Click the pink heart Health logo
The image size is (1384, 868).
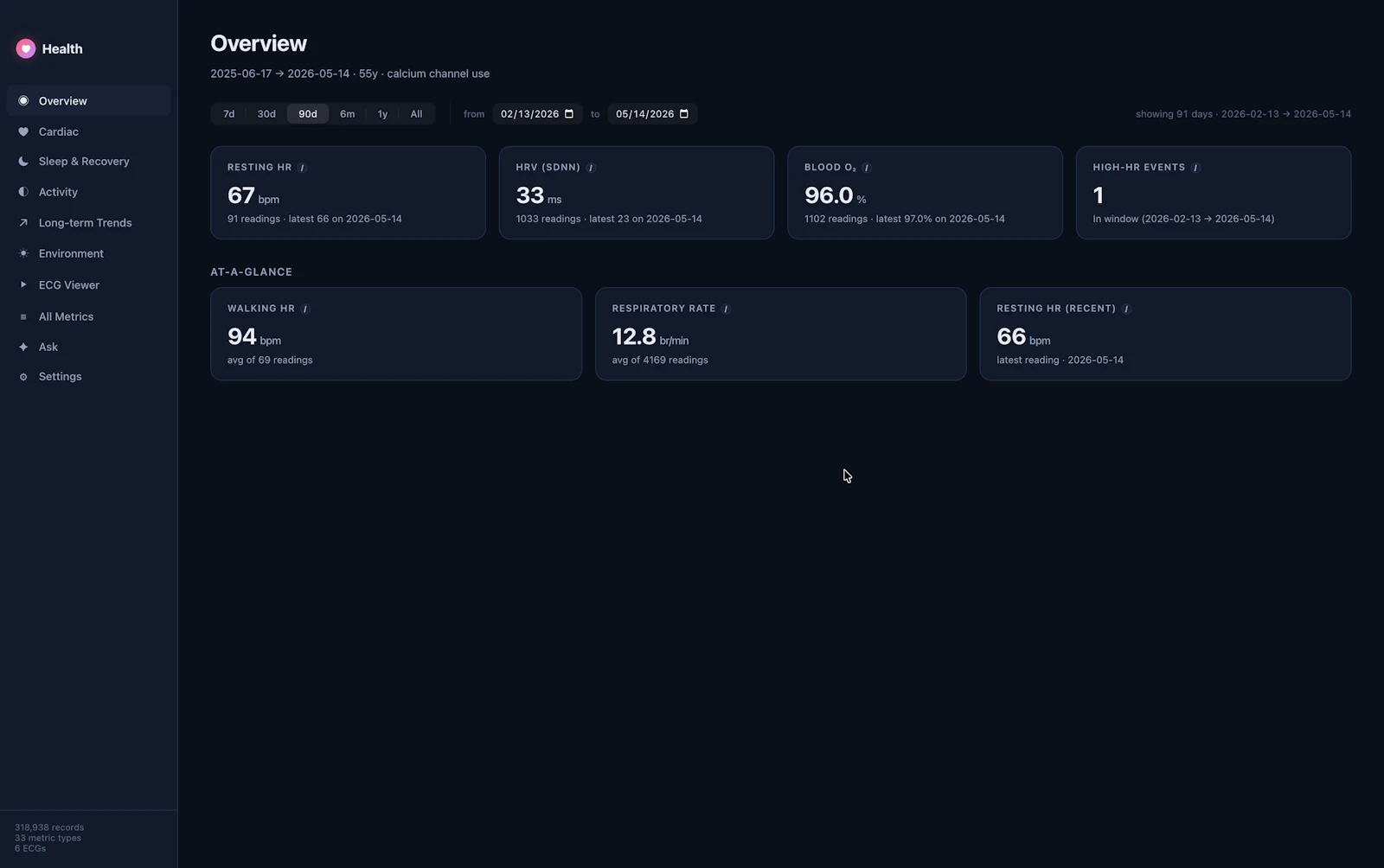26,48
